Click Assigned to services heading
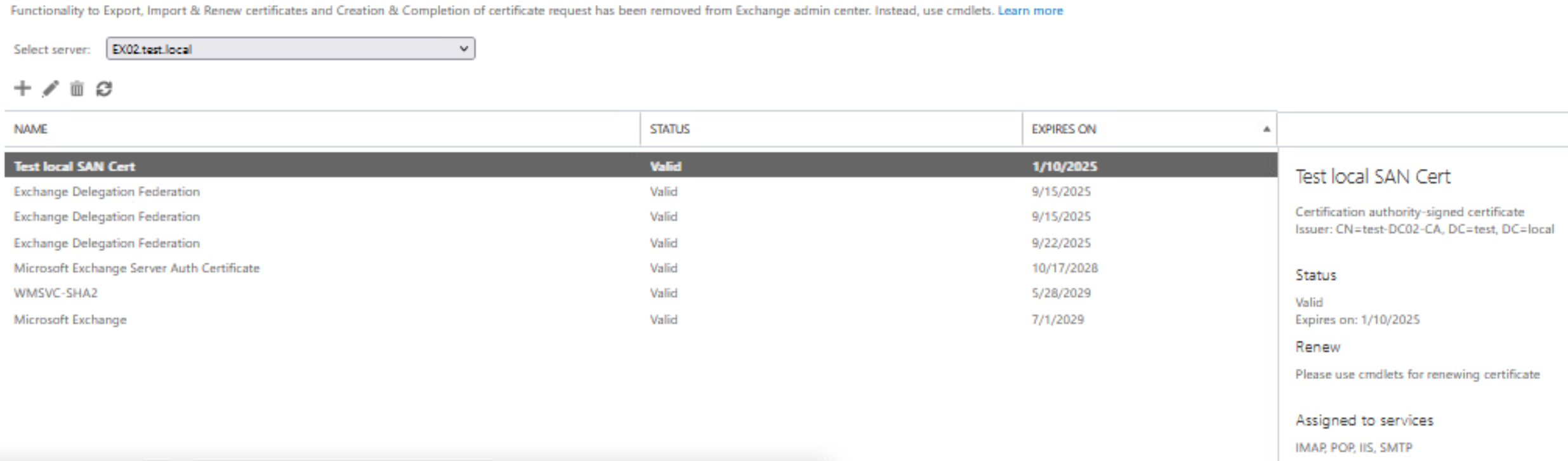Viewport: 1568px width, 461px height. [x=1364, y=420]
